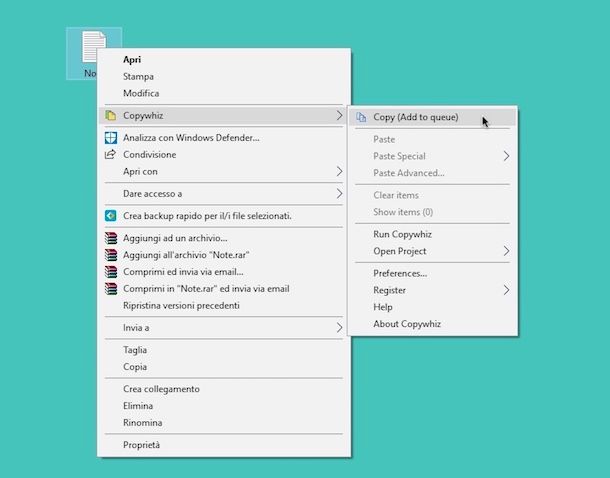This screenshot has height=478, width=610.
Task: Expand the Paste Special submenu arrow
Action: click(506, 156)
